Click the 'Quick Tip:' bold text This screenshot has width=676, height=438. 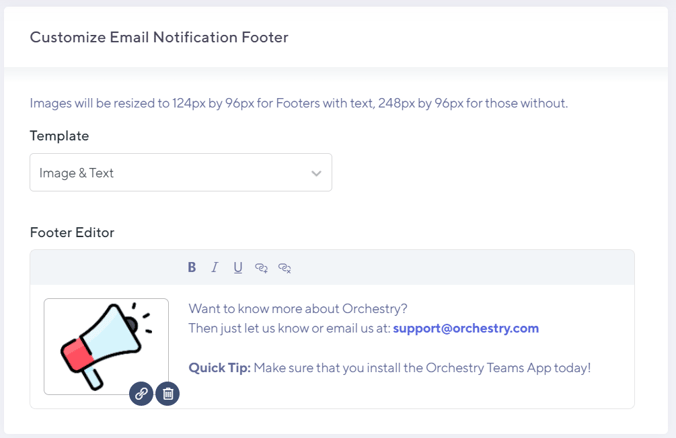(x=219, y=368)
